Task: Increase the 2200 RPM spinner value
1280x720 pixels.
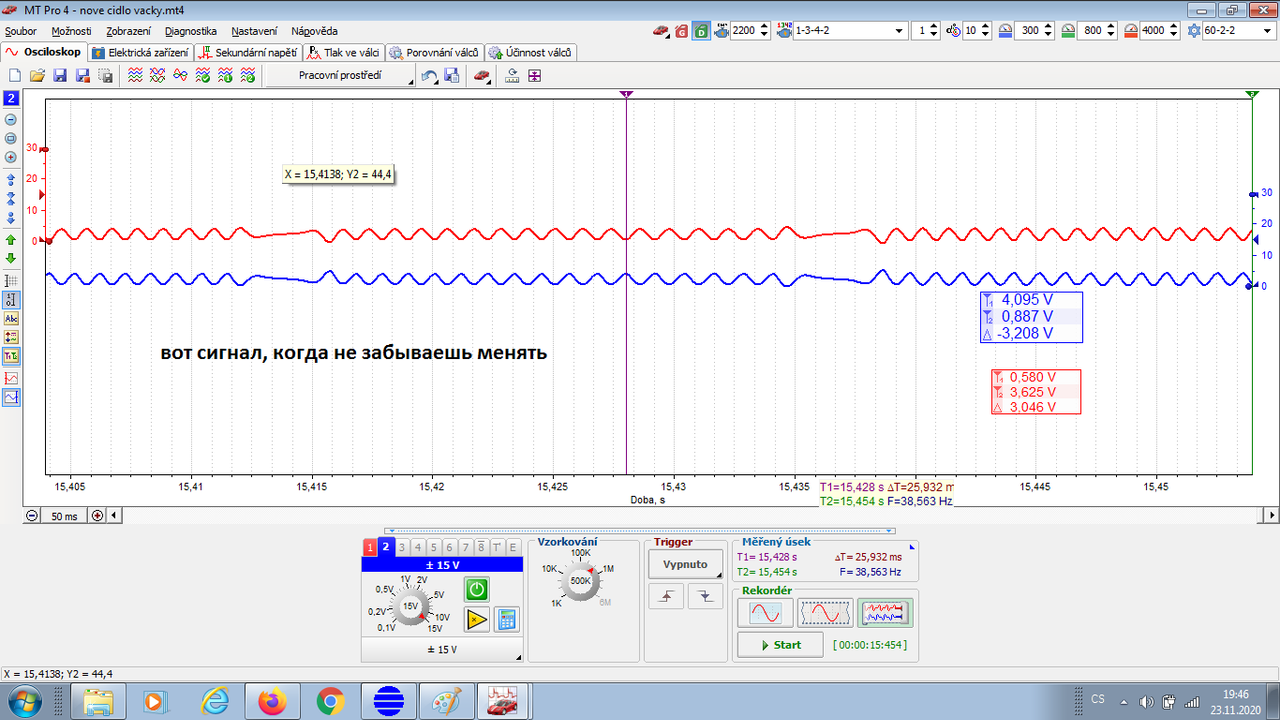Action: click(x=764, y=26)
